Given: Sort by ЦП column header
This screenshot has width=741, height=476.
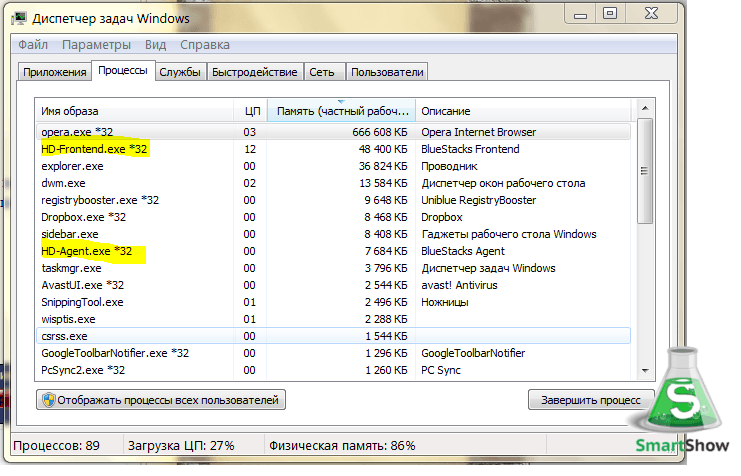Looking at the screenshot, I should (x=251, y=111).
